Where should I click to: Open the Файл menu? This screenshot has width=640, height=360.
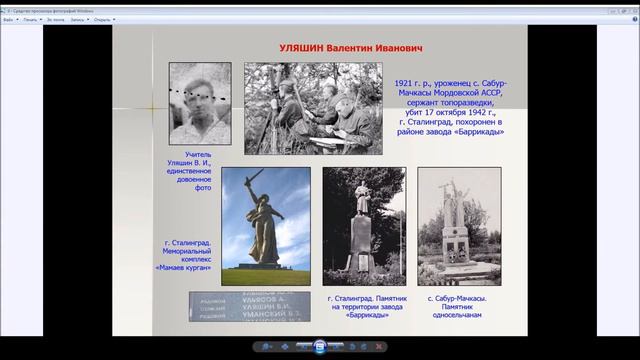(11, 20)
